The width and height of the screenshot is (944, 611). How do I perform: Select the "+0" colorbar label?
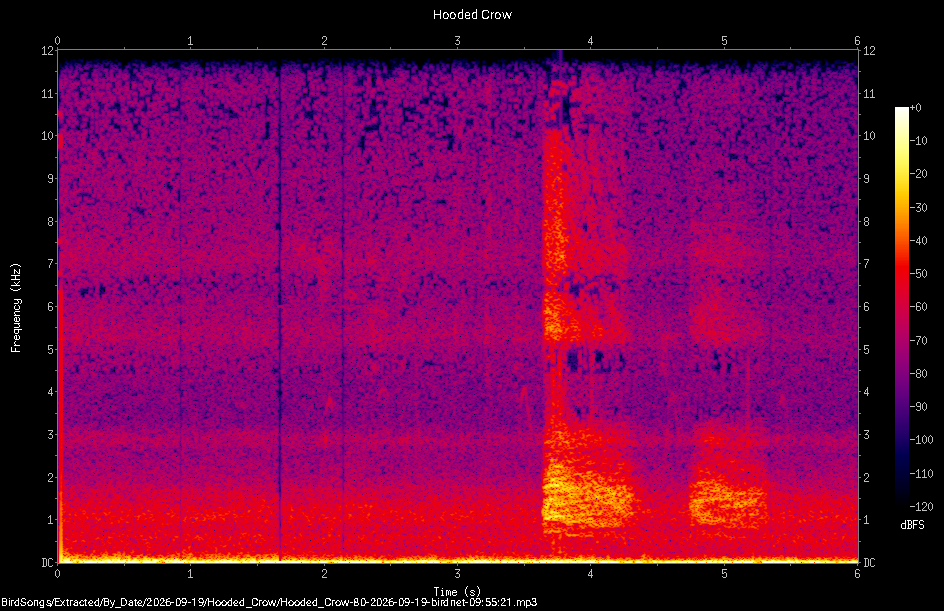915,108
